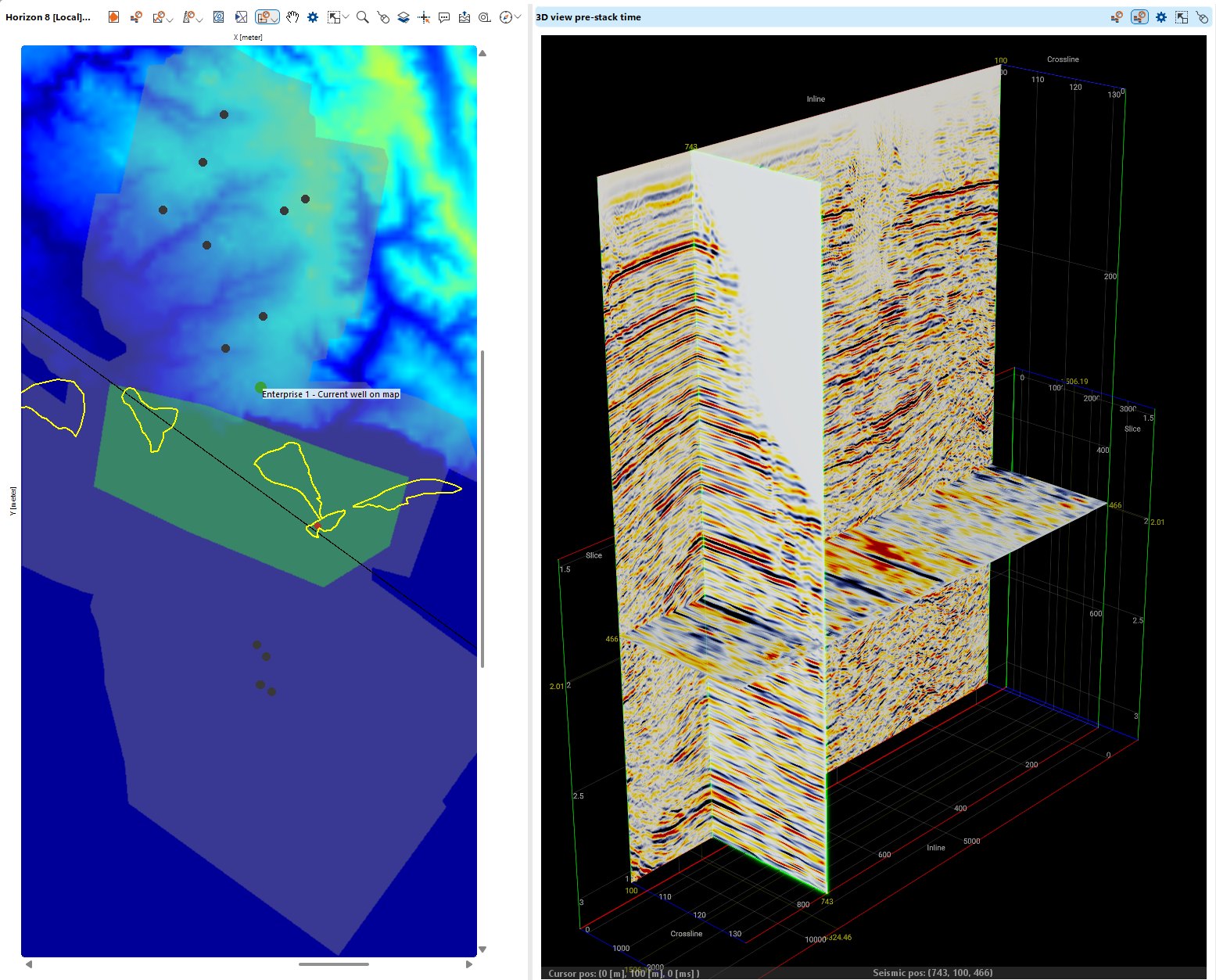
Task: Select the Horizon 8 [Local] view title
Action: pos(48,17)
